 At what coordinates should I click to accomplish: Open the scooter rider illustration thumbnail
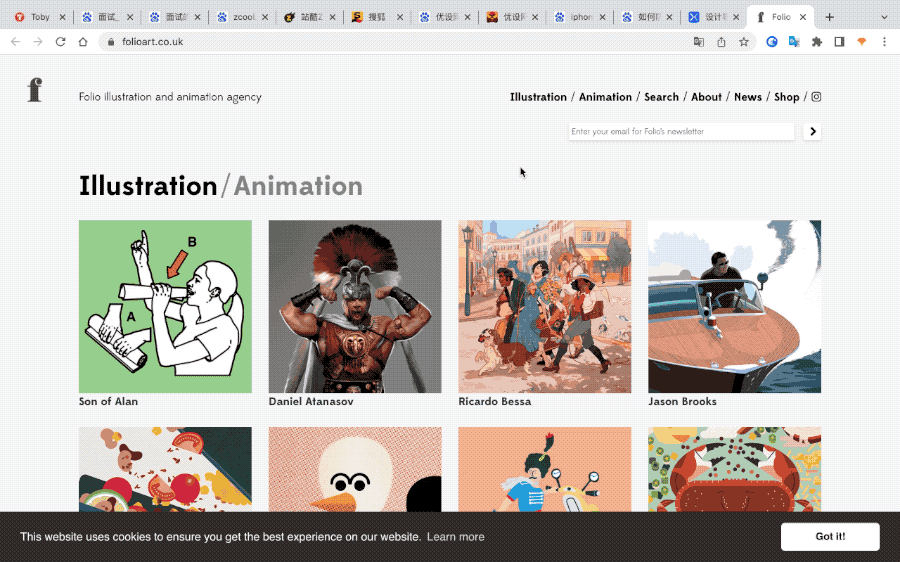click(545, 470)
